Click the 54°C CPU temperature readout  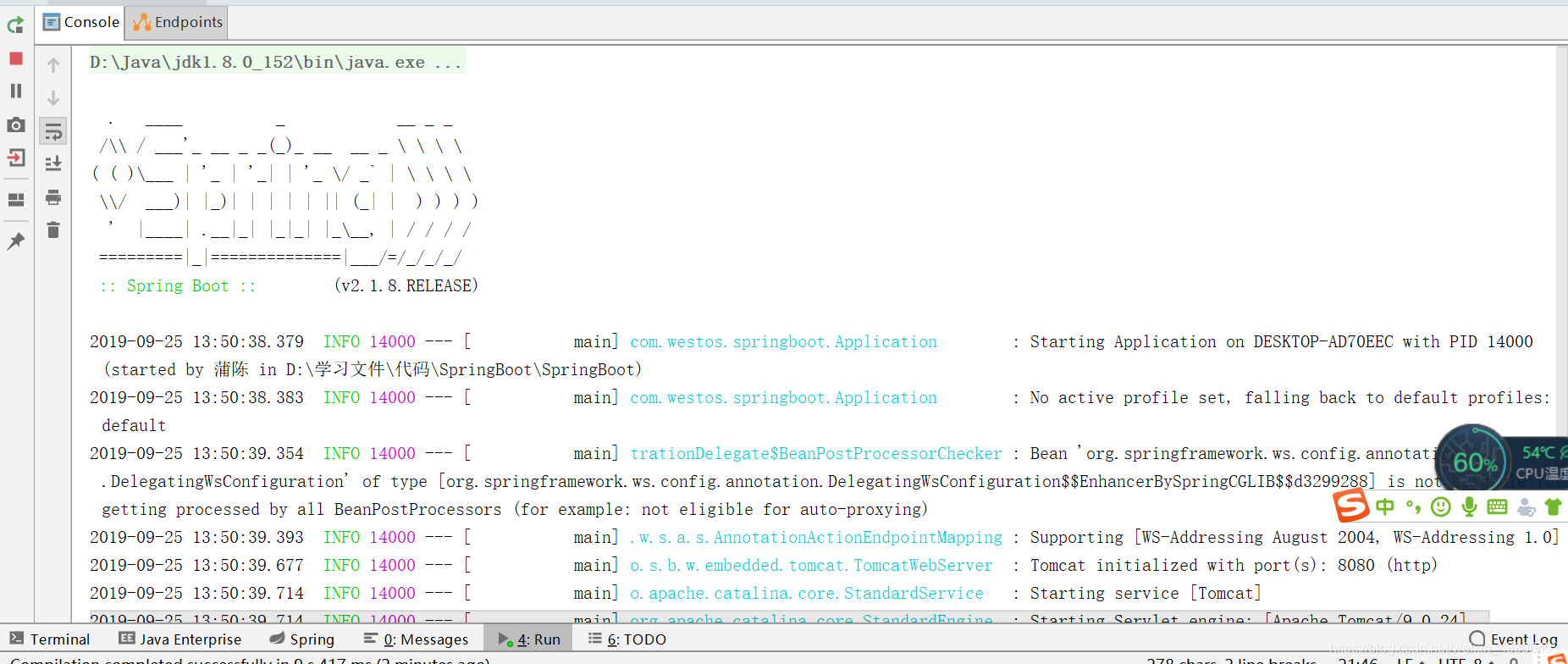(x=1539, y=453)
